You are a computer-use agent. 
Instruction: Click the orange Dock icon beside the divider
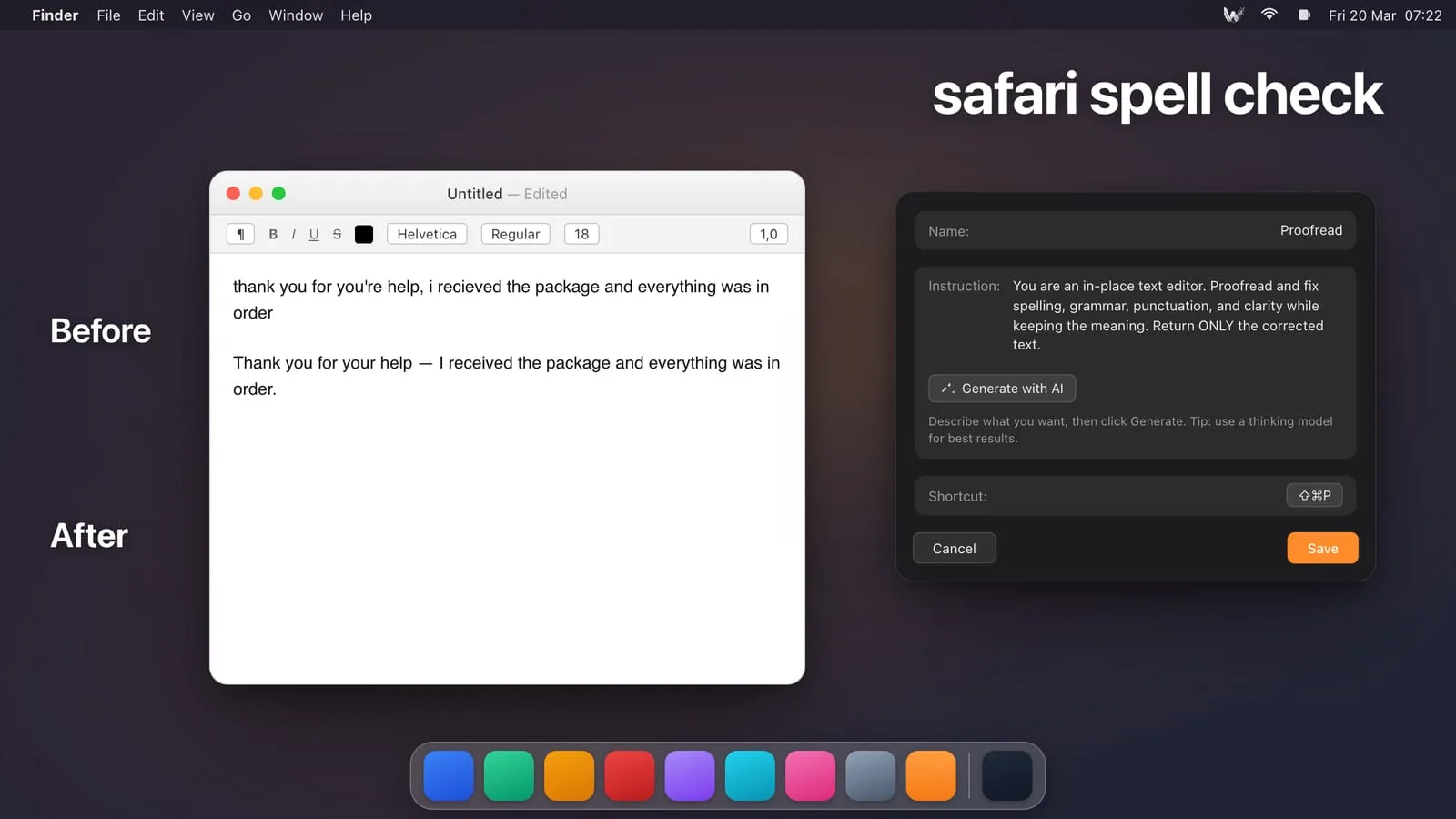pos(931,775)
